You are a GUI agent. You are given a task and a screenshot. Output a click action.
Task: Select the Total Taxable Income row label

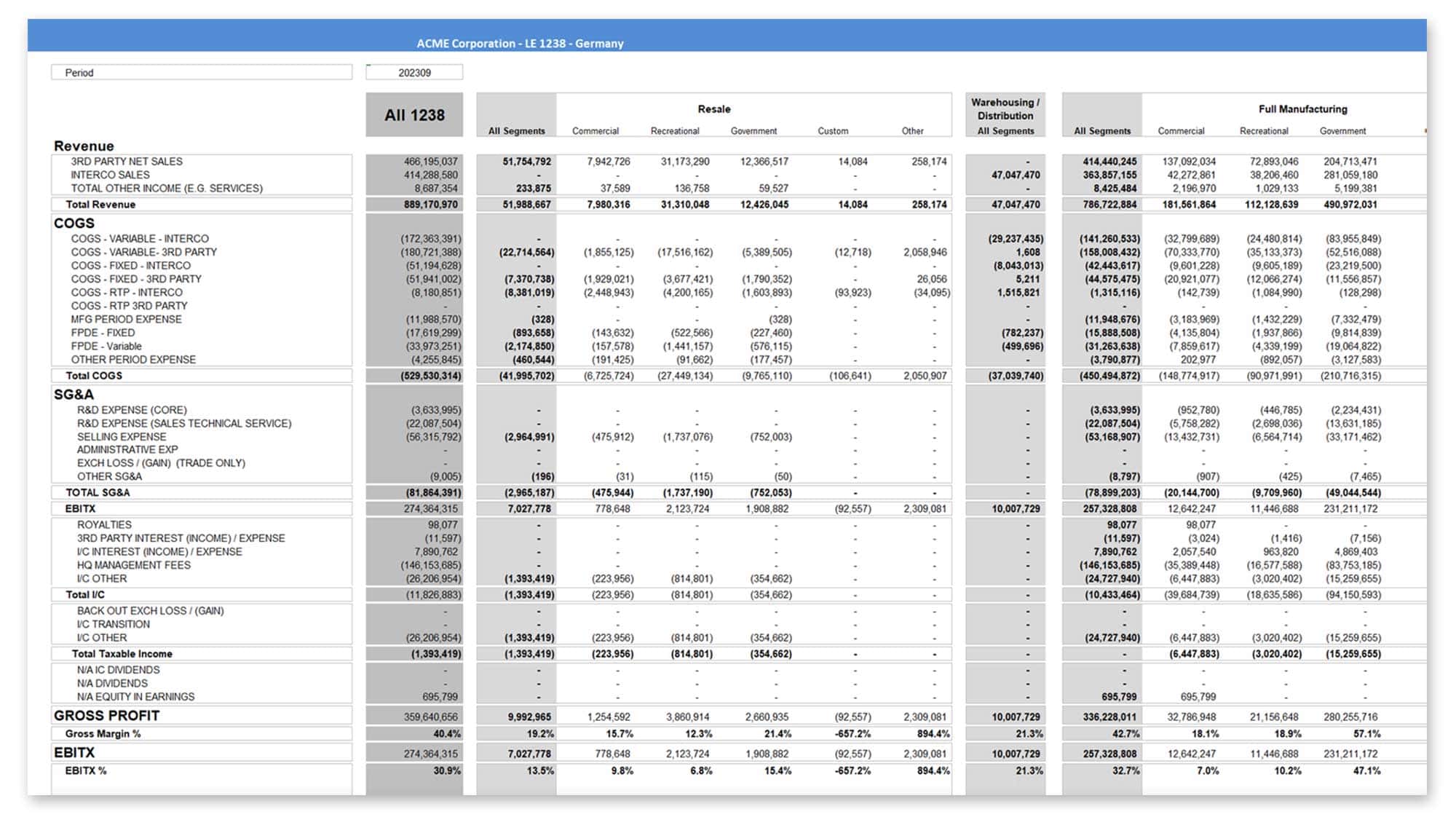pyautogui.click(x=122, y=654)
